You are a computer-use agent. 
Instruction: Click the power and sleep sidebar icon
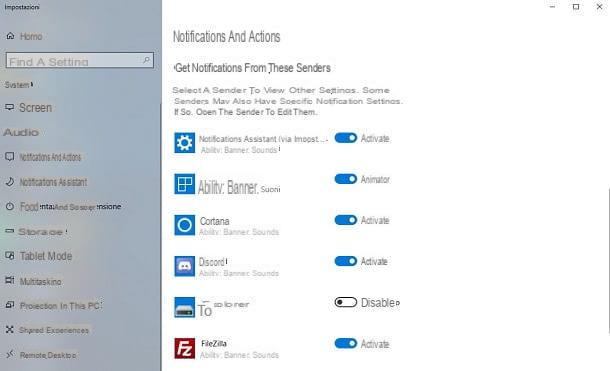[10, 206]
